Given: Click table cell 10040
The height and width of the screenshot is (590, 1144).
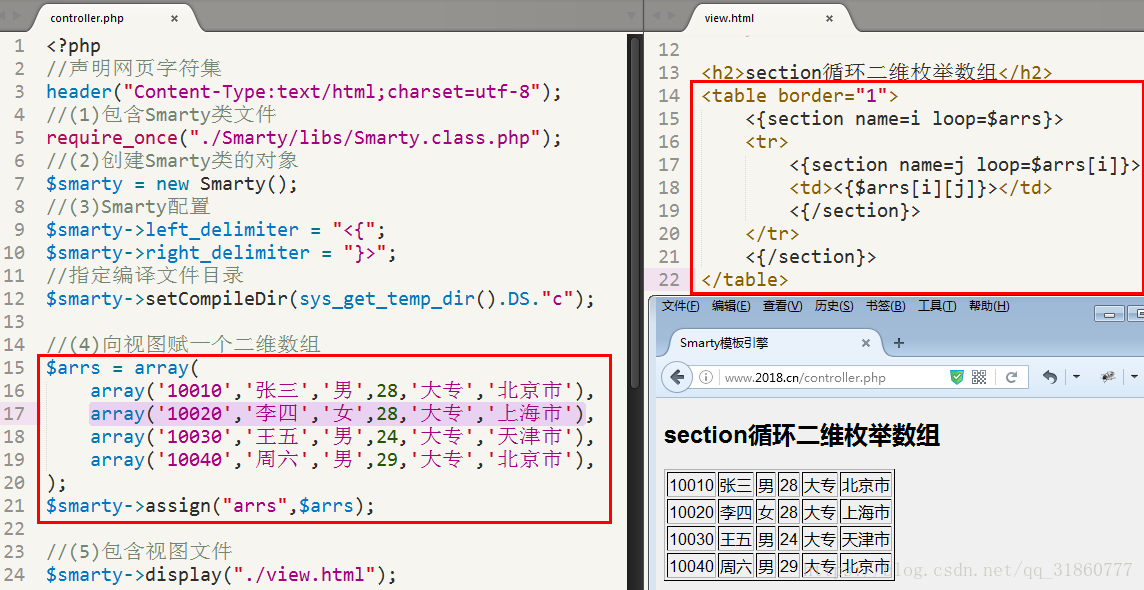Looking at the screenshot, I should click(x=692, y=566).
